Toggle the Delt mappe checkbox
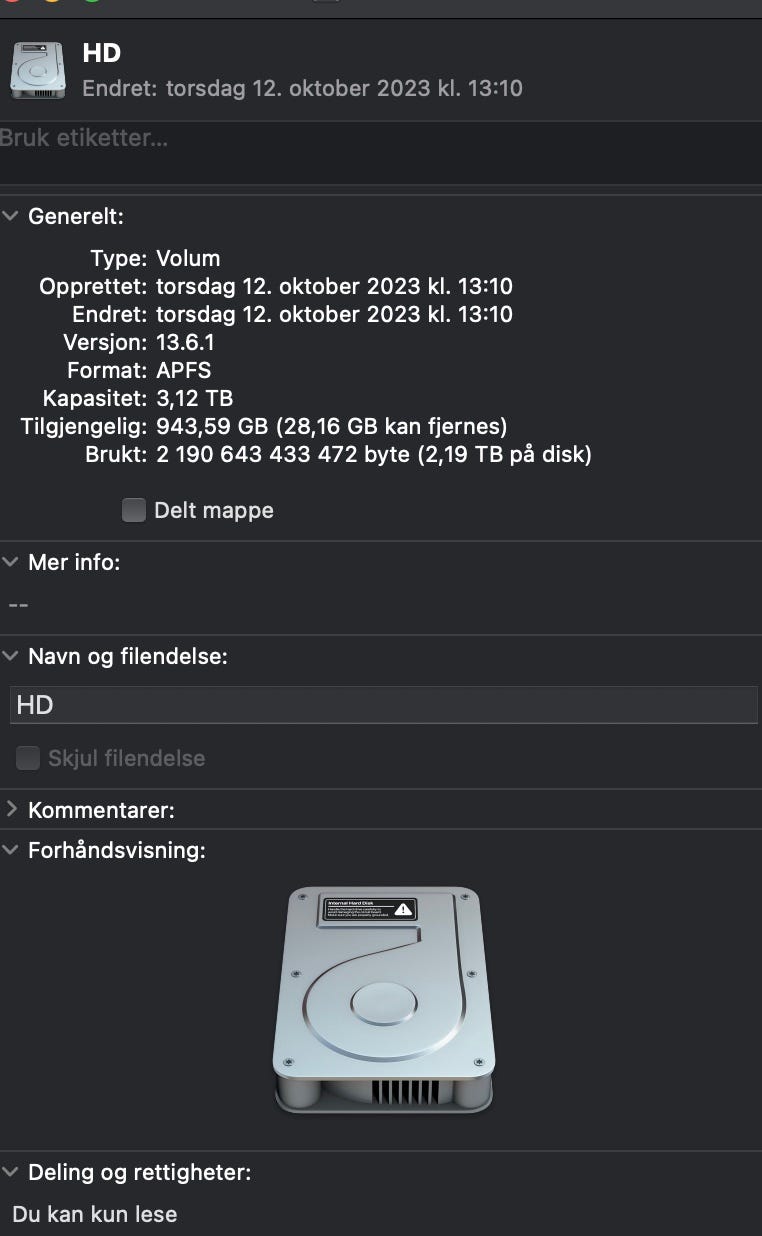Viewport: 762px width, 1236px height. (133, 510)
